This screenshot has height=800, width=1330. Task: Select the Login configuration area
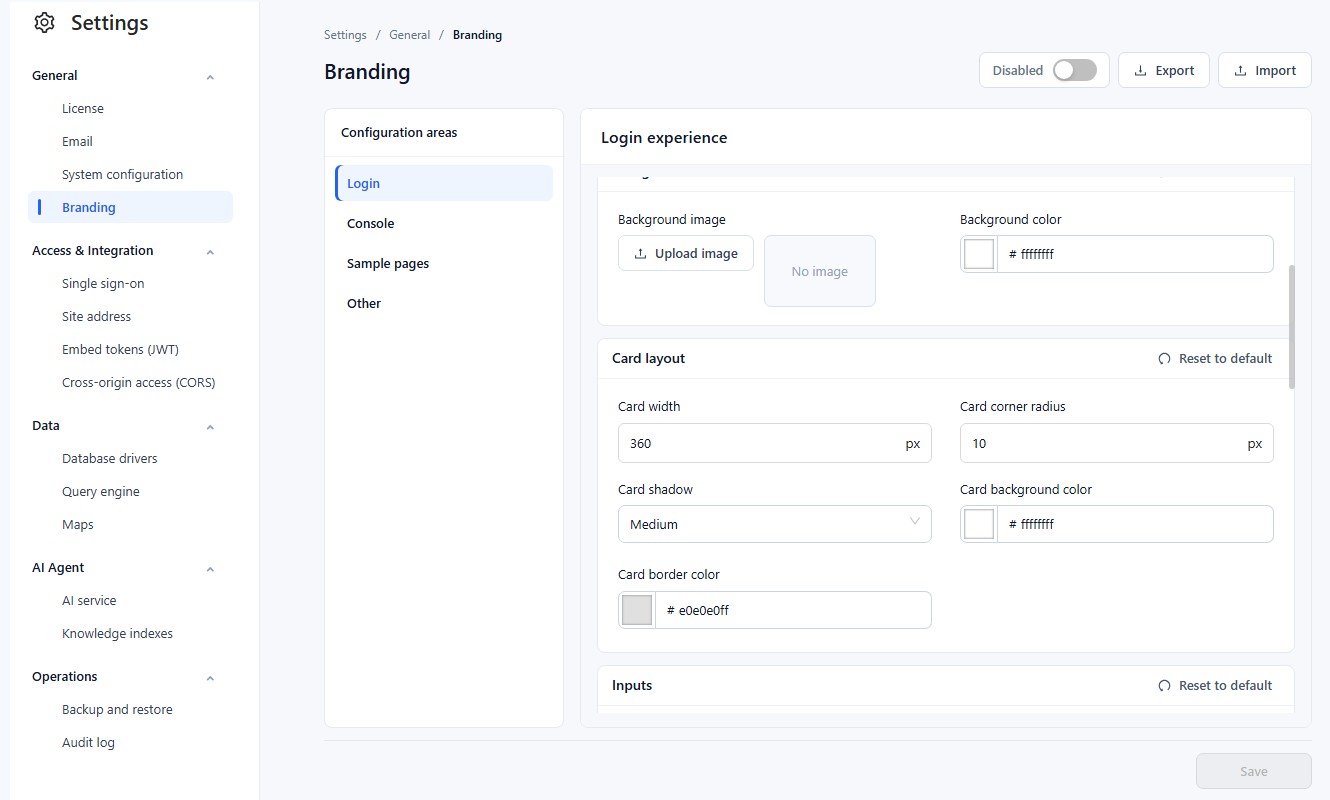(x=444, y=183)
